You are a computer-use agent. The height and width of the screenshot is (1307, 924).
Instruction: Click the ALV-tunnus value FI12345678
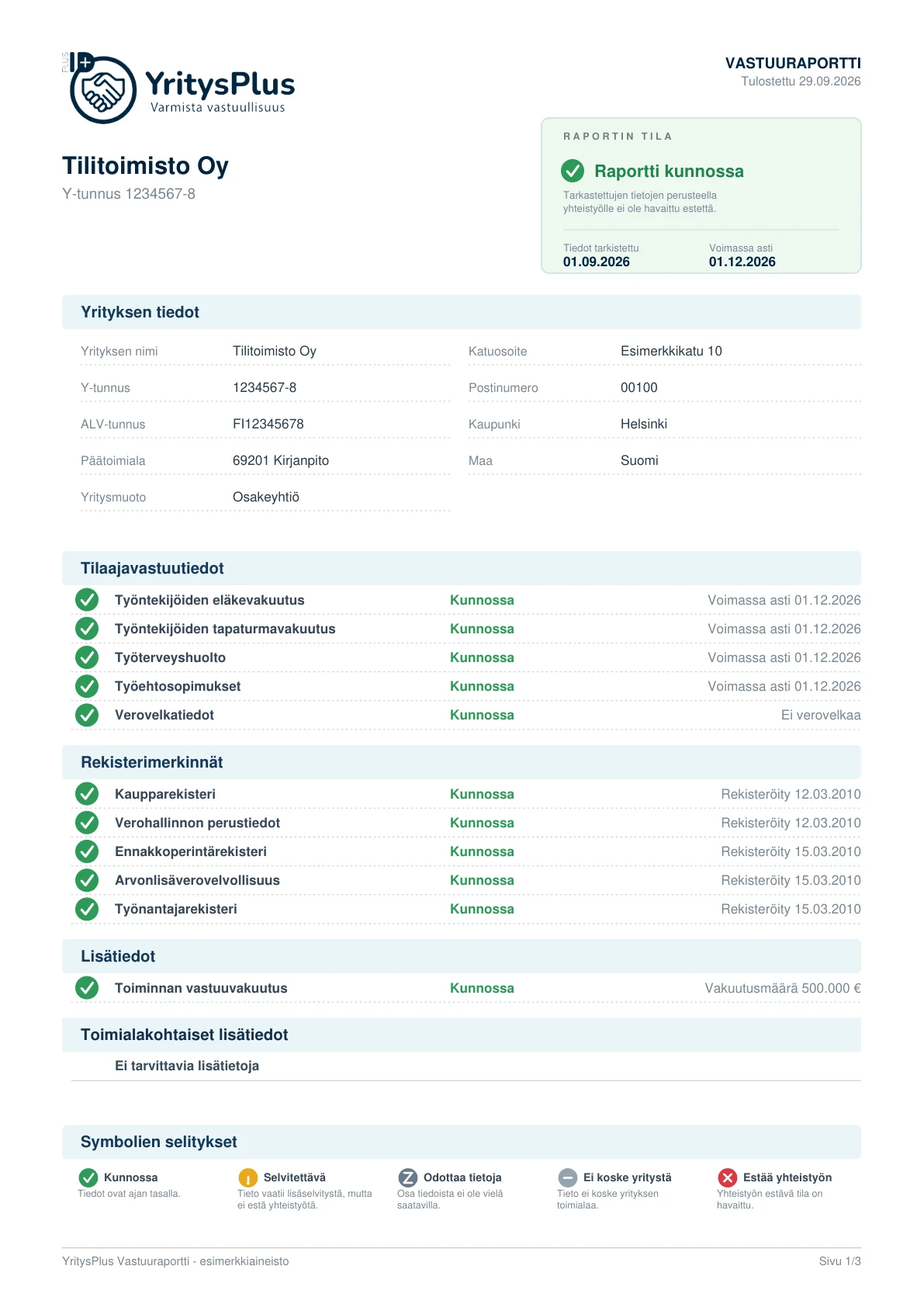click(268, 424)
